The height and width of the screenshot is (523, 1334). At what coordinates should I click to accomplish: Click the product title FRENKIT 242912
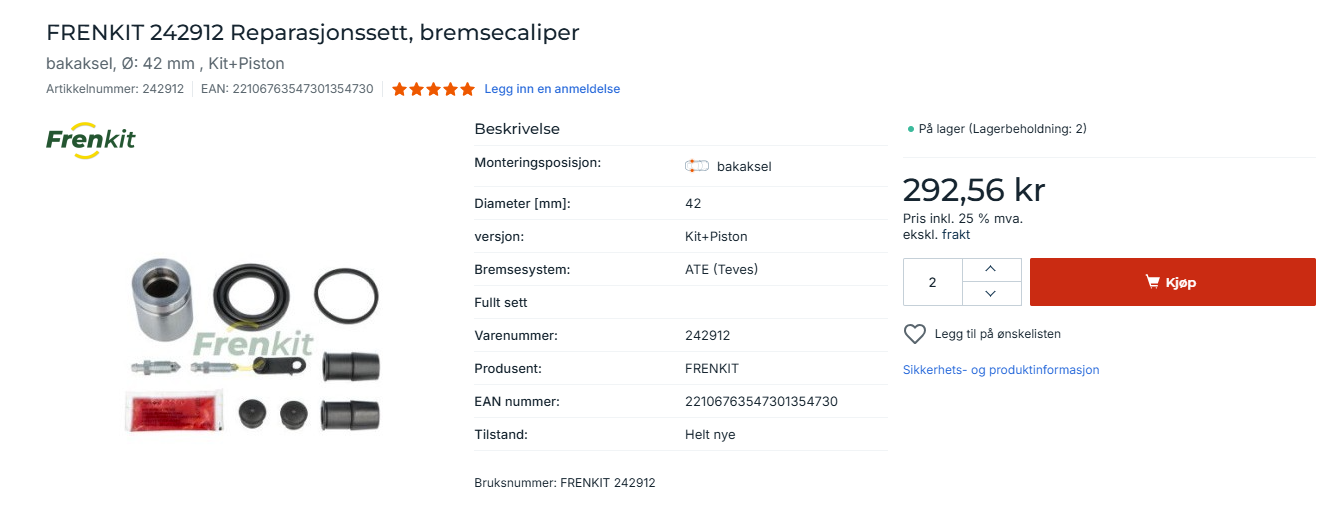pyautogui.click(x=313, y=33)
